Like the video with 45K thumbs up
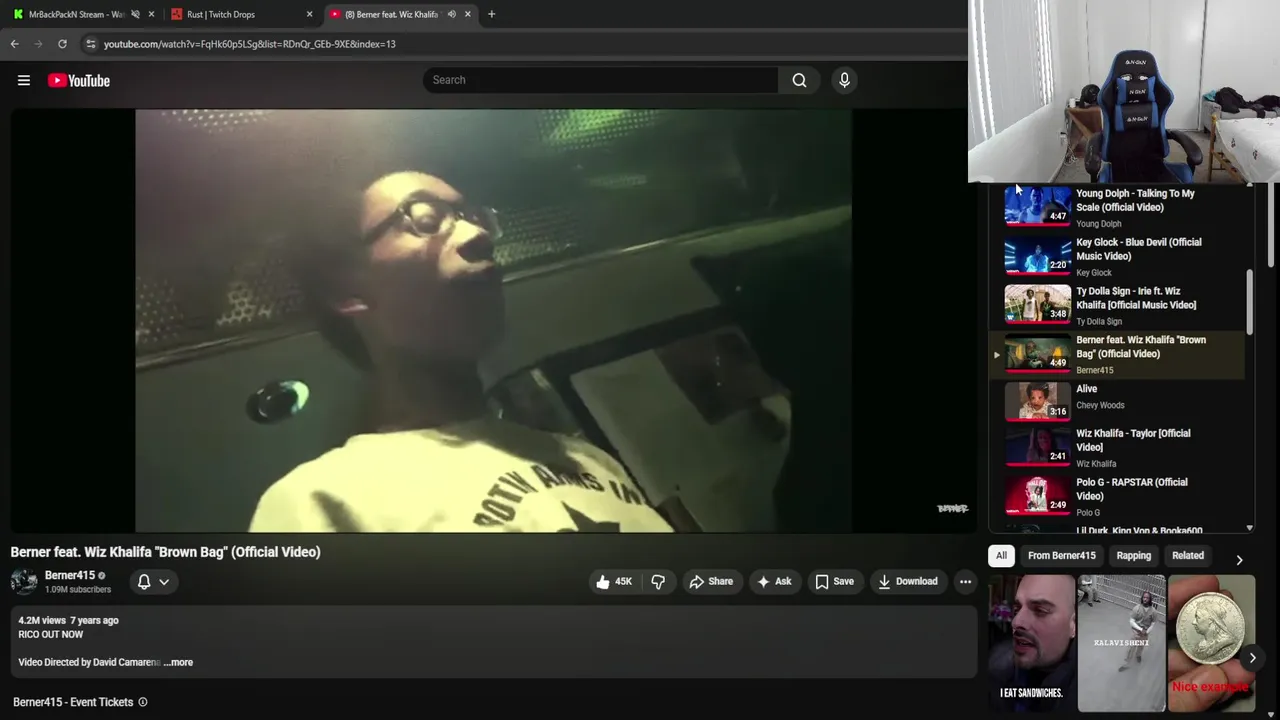This screenshot has width=1280, height=720. click(x=614, y=581)
